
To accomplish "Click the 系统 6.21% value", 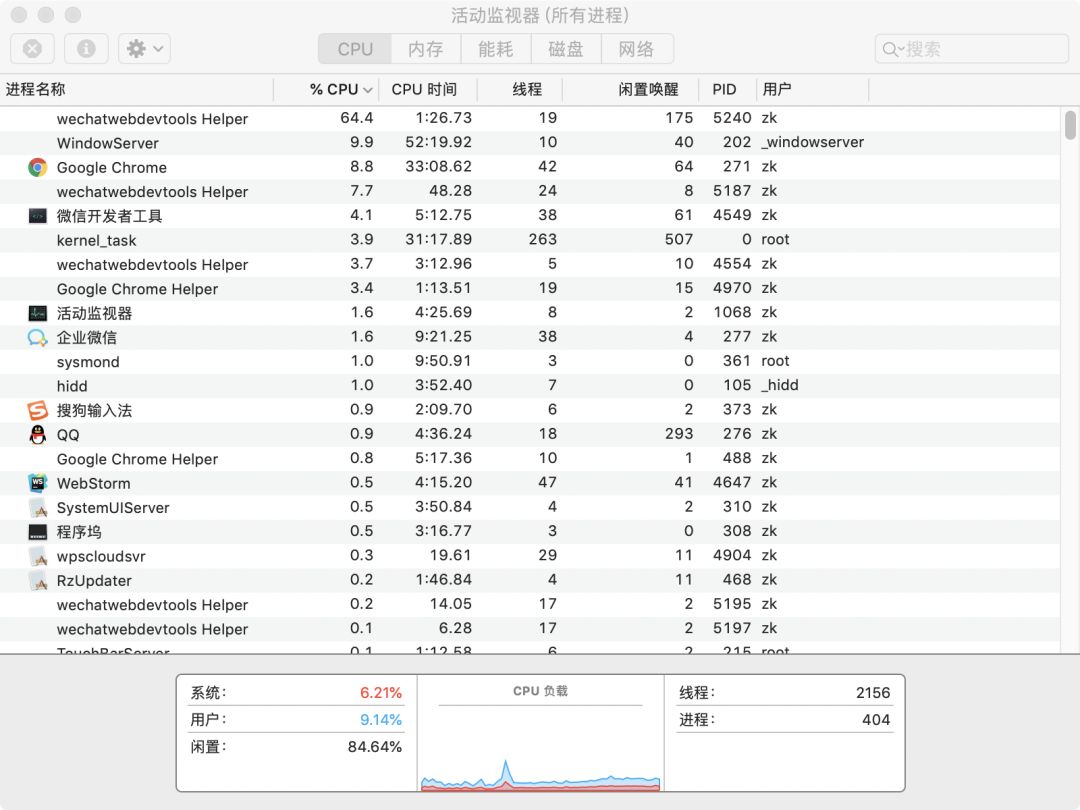I will [381, 693].
